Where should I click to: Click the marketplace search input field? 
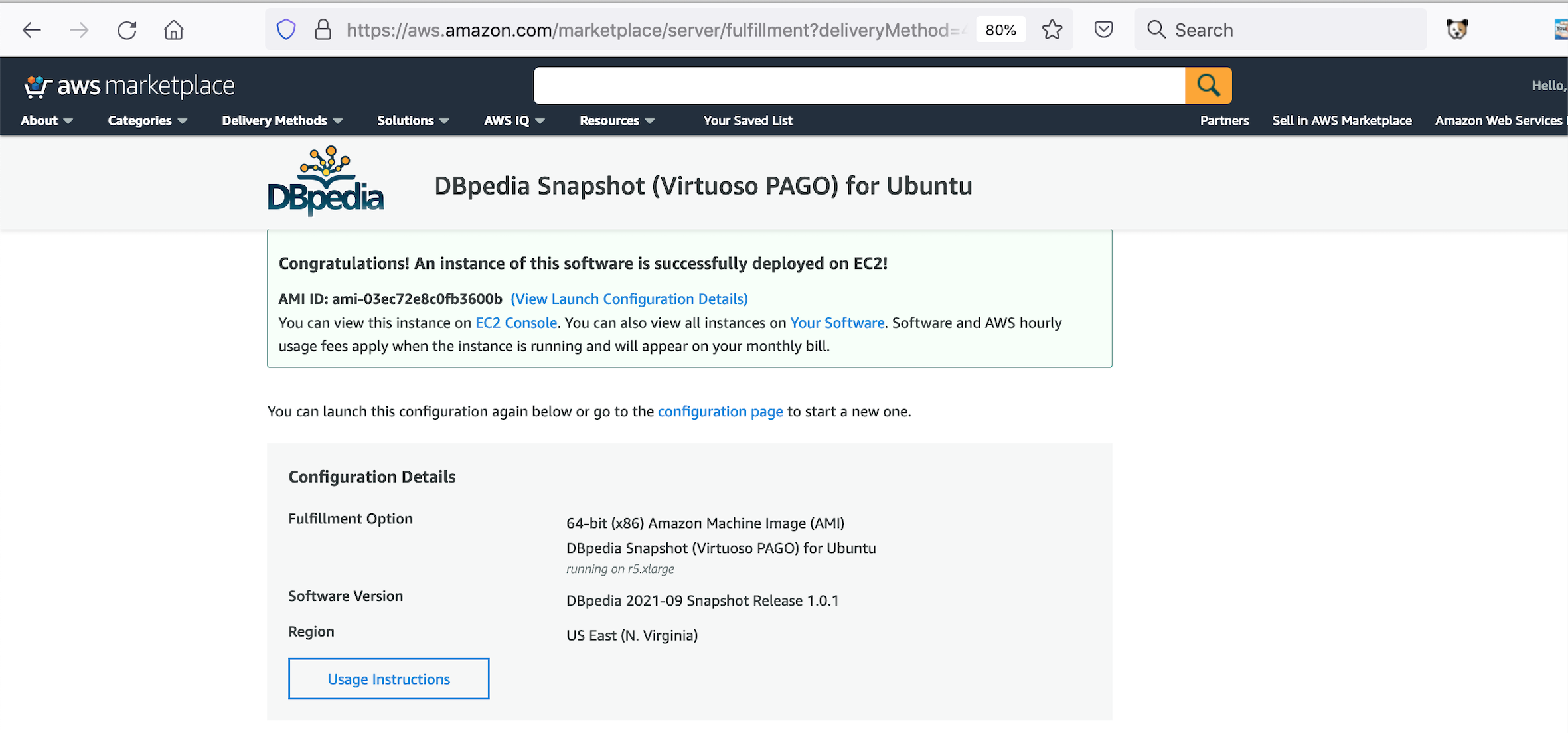point(859,86)
